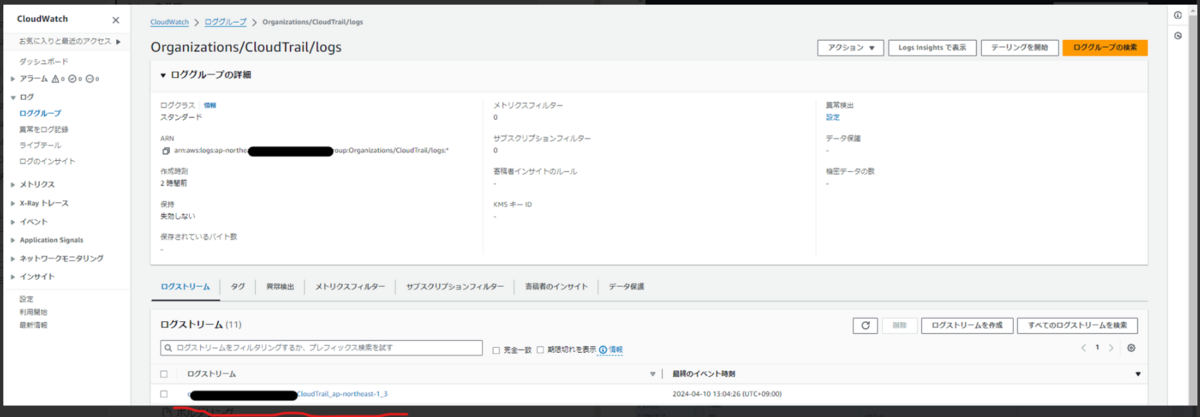This screenshot has width=1200, height=417.
Task: Expand メトリクス in sidebar
Action: pyautogui.click(x=13, y=184)
